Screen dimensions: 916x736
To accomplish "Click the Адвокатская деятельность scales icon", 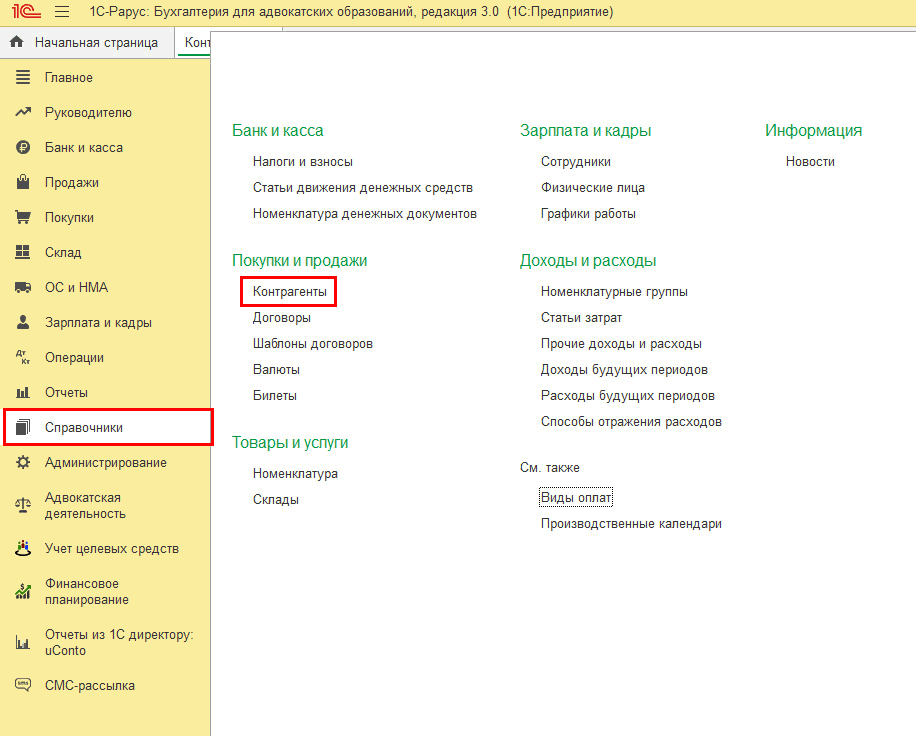I will click(x=23, y=505).
